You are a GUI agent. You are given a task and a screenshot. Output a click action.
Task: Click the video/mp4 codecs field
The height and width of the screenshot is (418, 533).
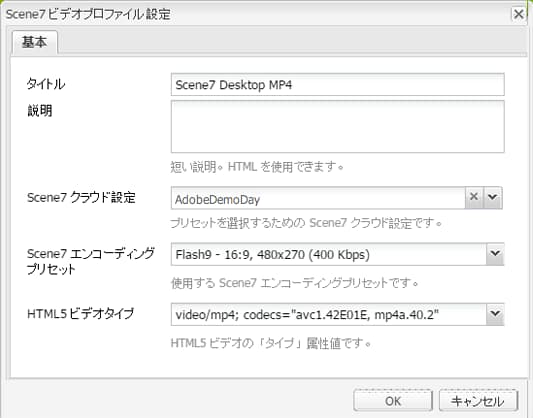(x=328, y=314)
